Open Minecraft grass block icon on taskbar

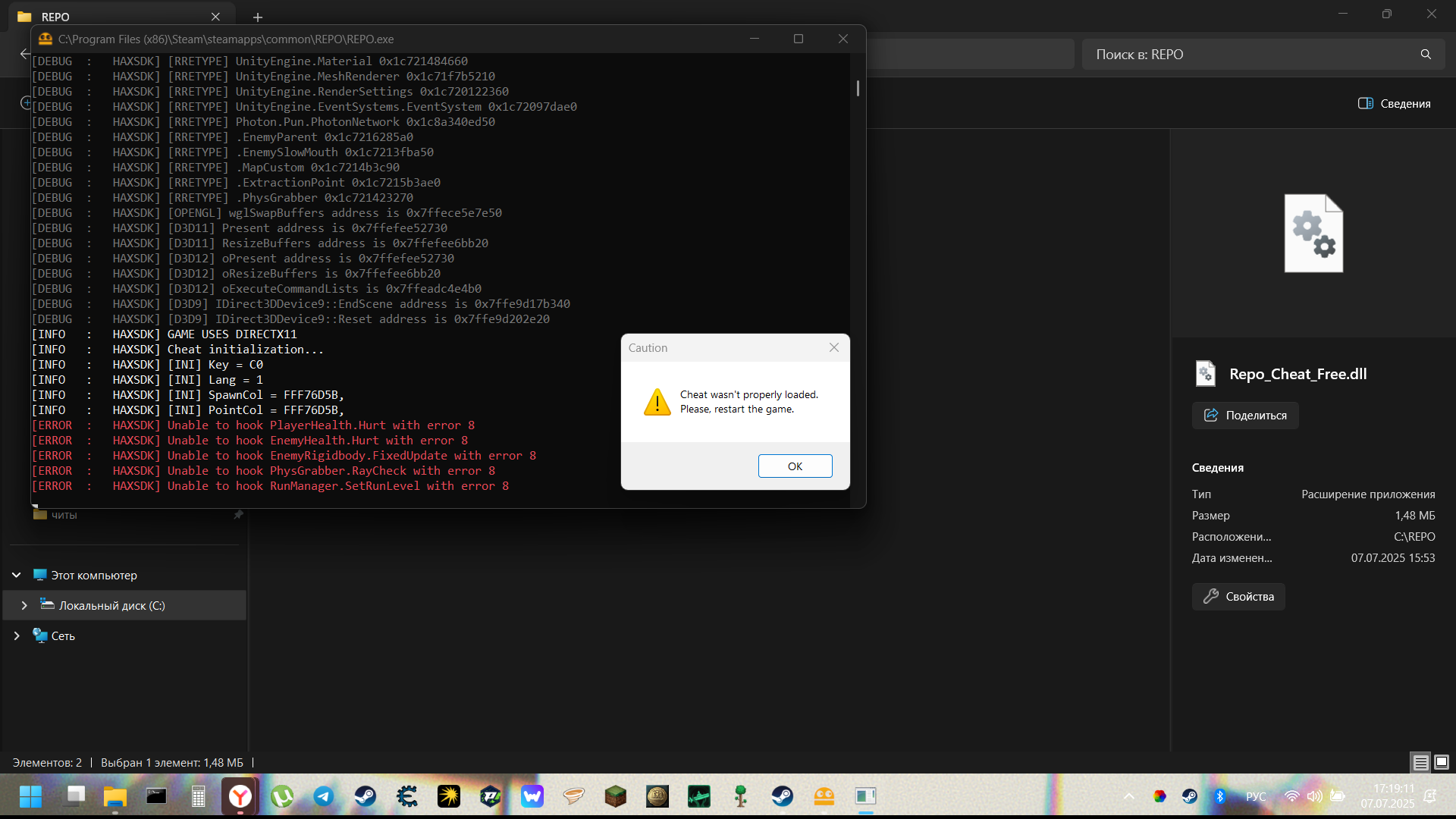[x=616, y=796]
